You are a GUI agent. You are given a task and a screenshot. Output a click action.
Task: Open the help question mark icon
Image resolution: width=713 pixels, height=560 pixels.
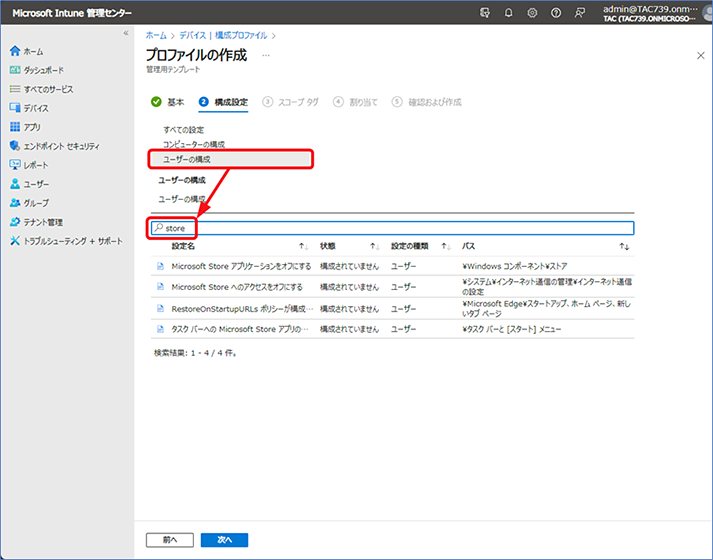pos(556,13)
